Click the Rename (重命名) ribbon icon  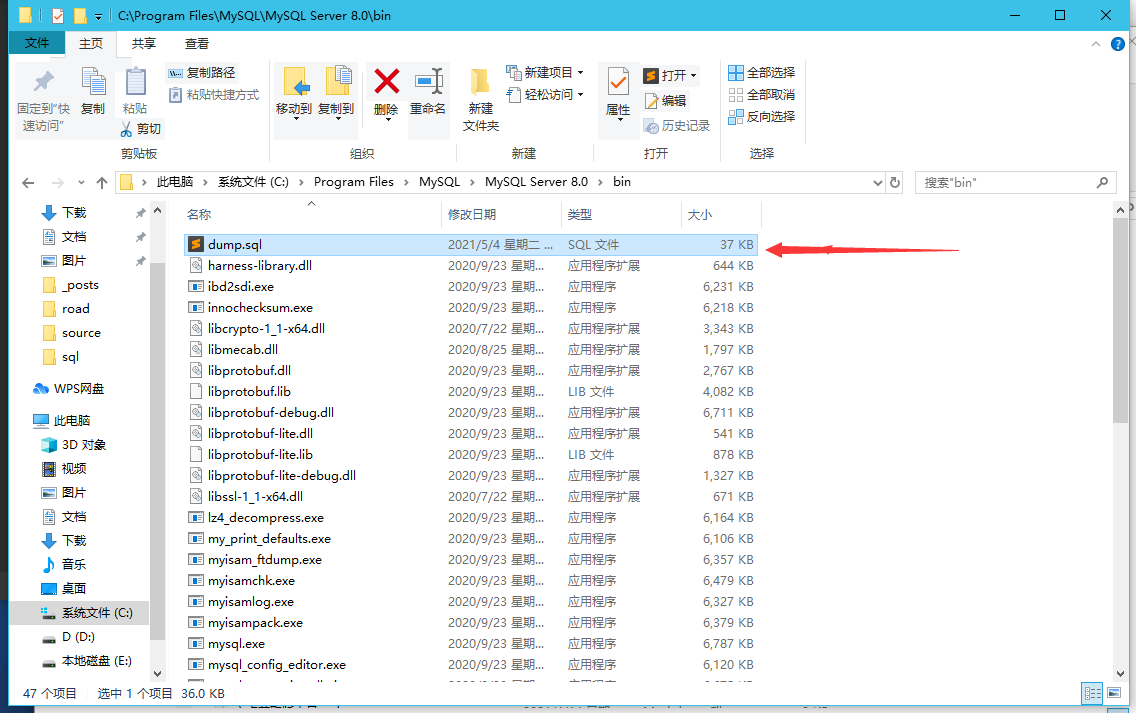pos(428,82)
